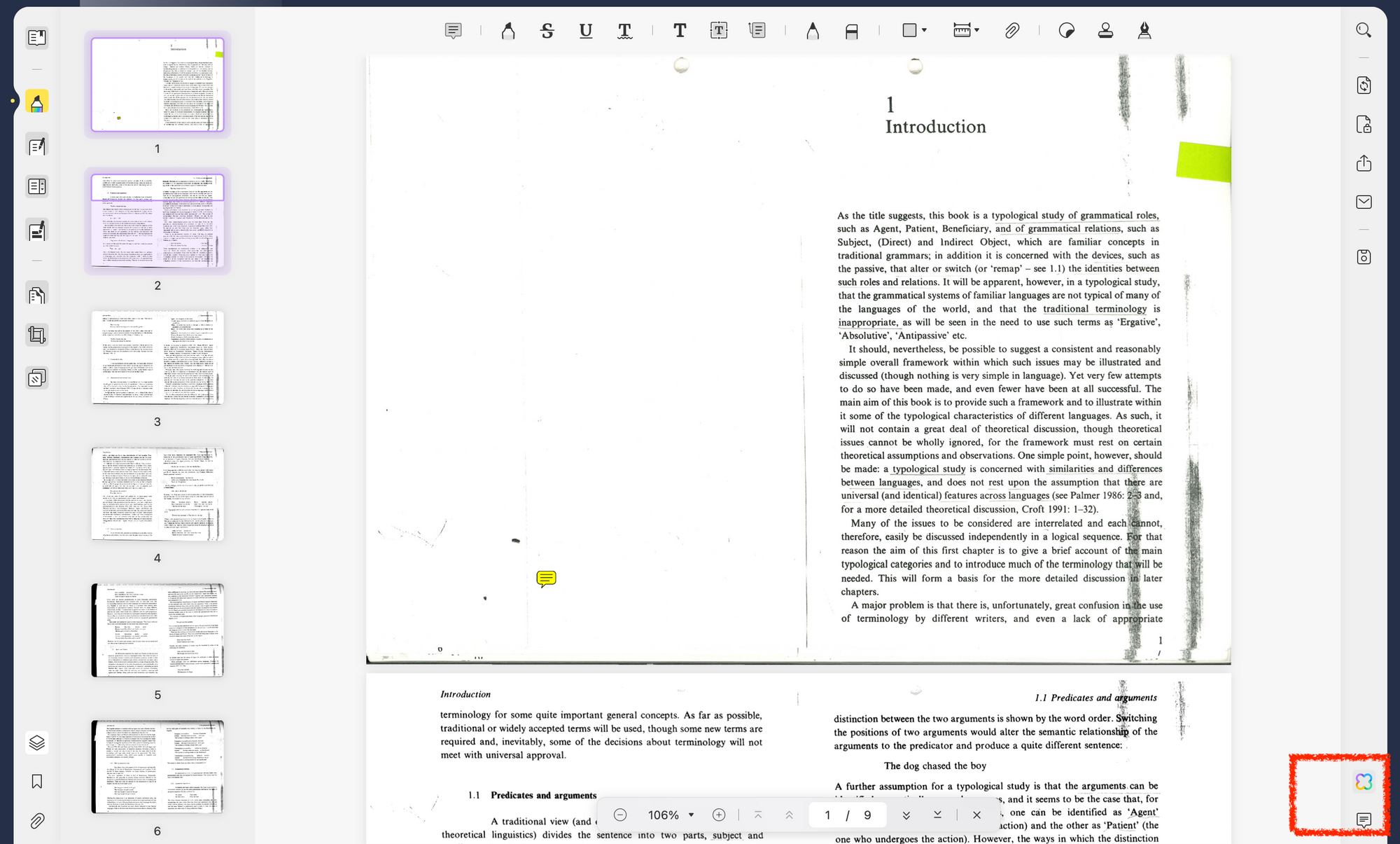The width and height of the screenshot is (1400, 844).
Task: Select page 1 thumbnail
Action: click(x=157, y=85)
